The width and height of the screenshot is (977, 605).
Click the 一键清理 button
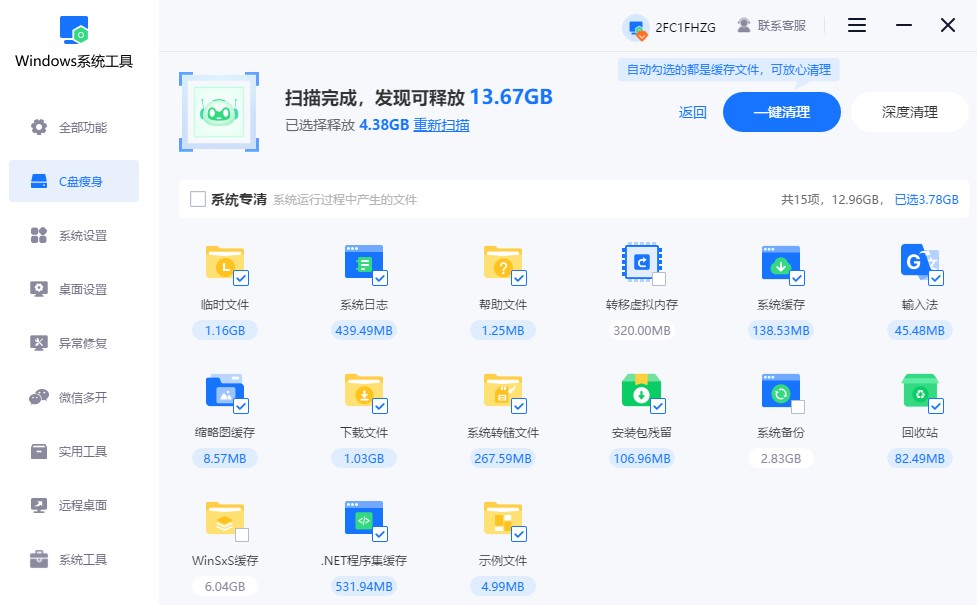click(x=781, y=112)
